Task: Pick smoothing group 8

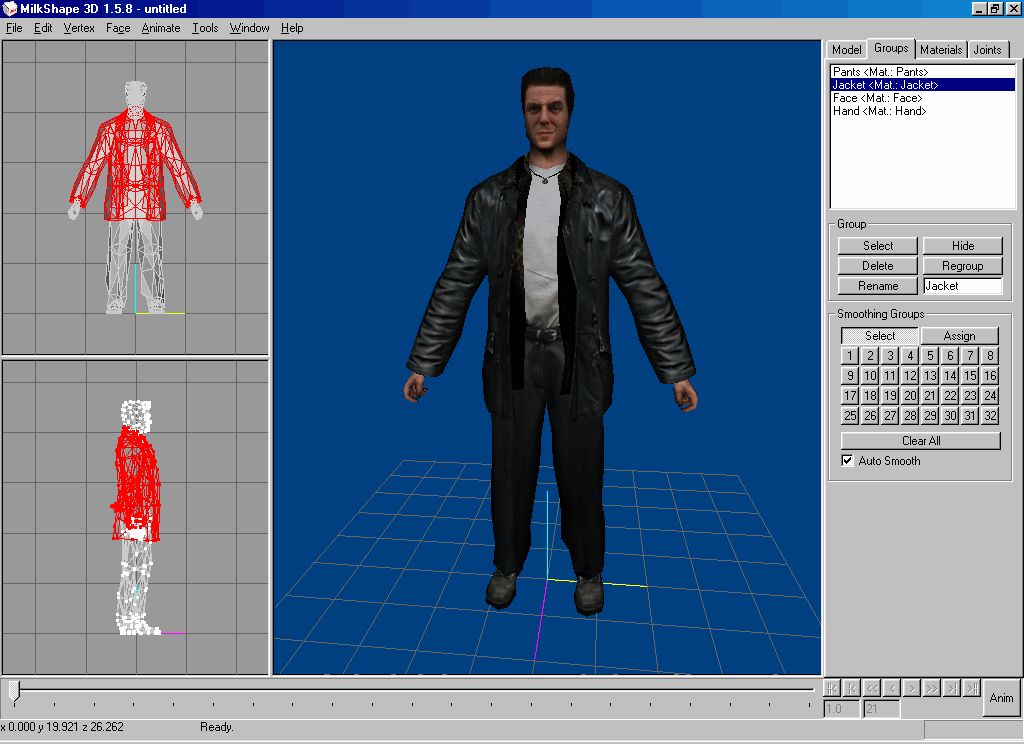Action: pyautogui.click(x=990, y=356)
